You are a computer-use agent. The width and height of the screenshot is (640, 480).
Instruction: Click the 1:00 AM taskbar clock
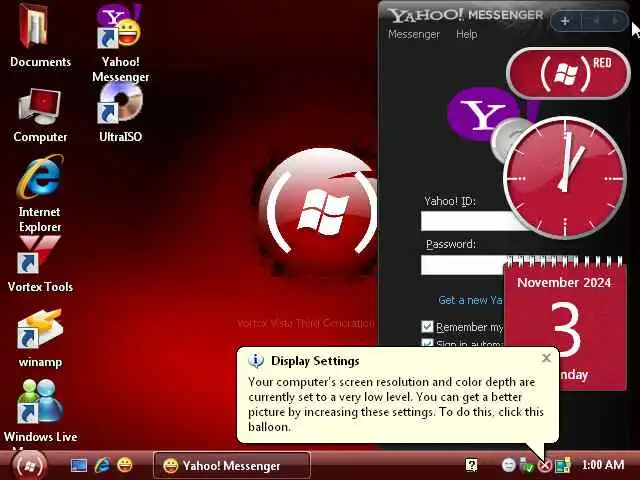point(603,465)
